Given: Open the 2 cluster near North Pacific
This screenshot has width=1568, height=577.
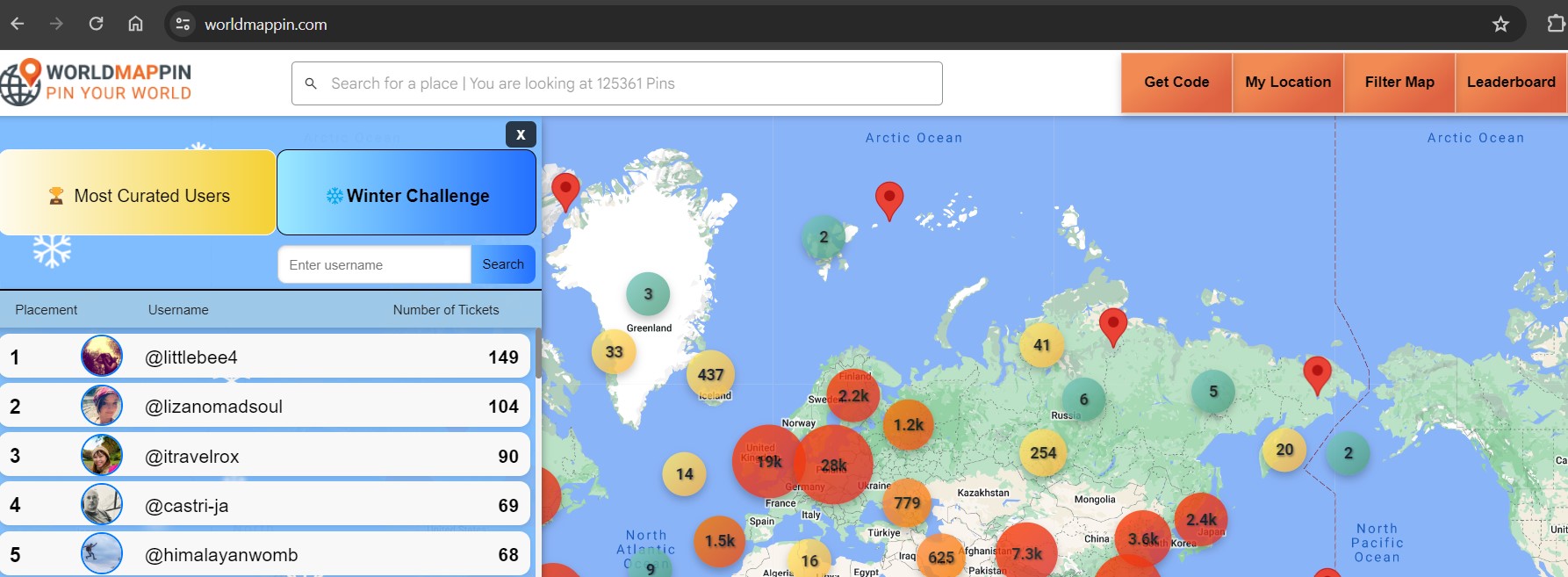Looking at the screenshot, I should (x=1349, y=454).
